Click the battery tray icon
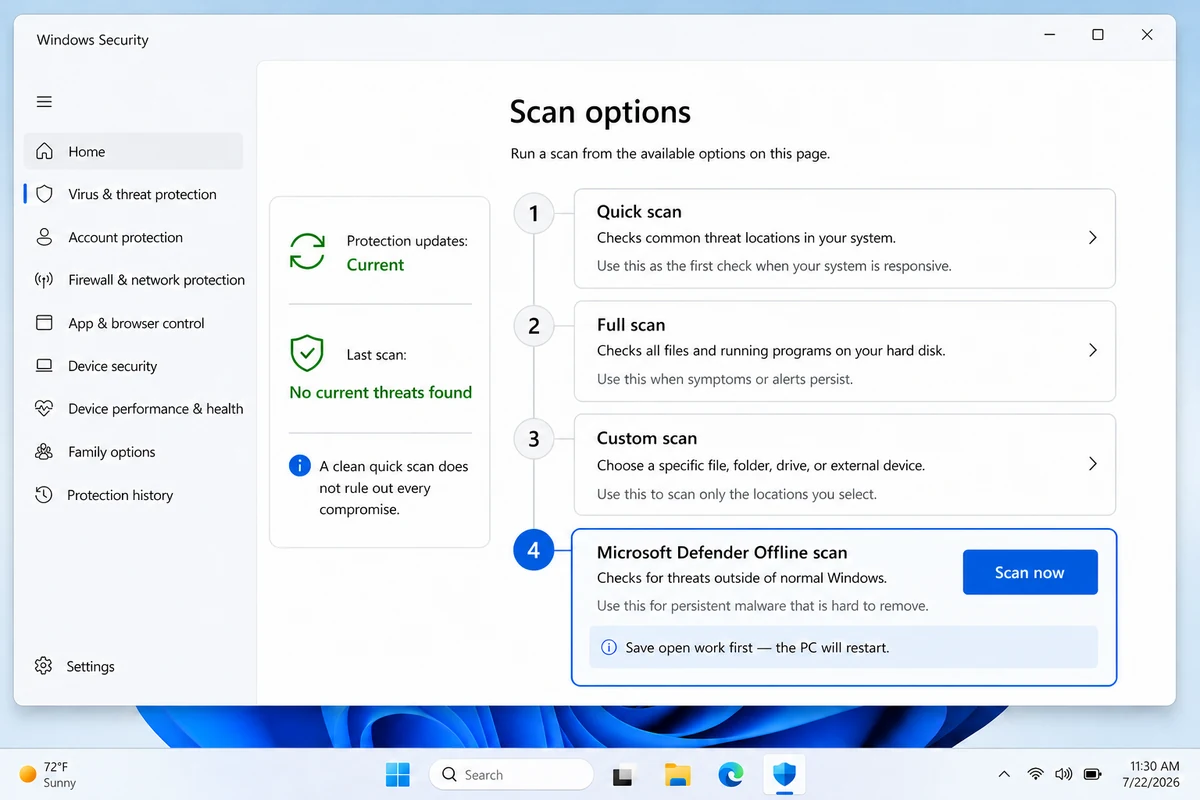Screen dimensions: 1200x800 (1093, 774)
